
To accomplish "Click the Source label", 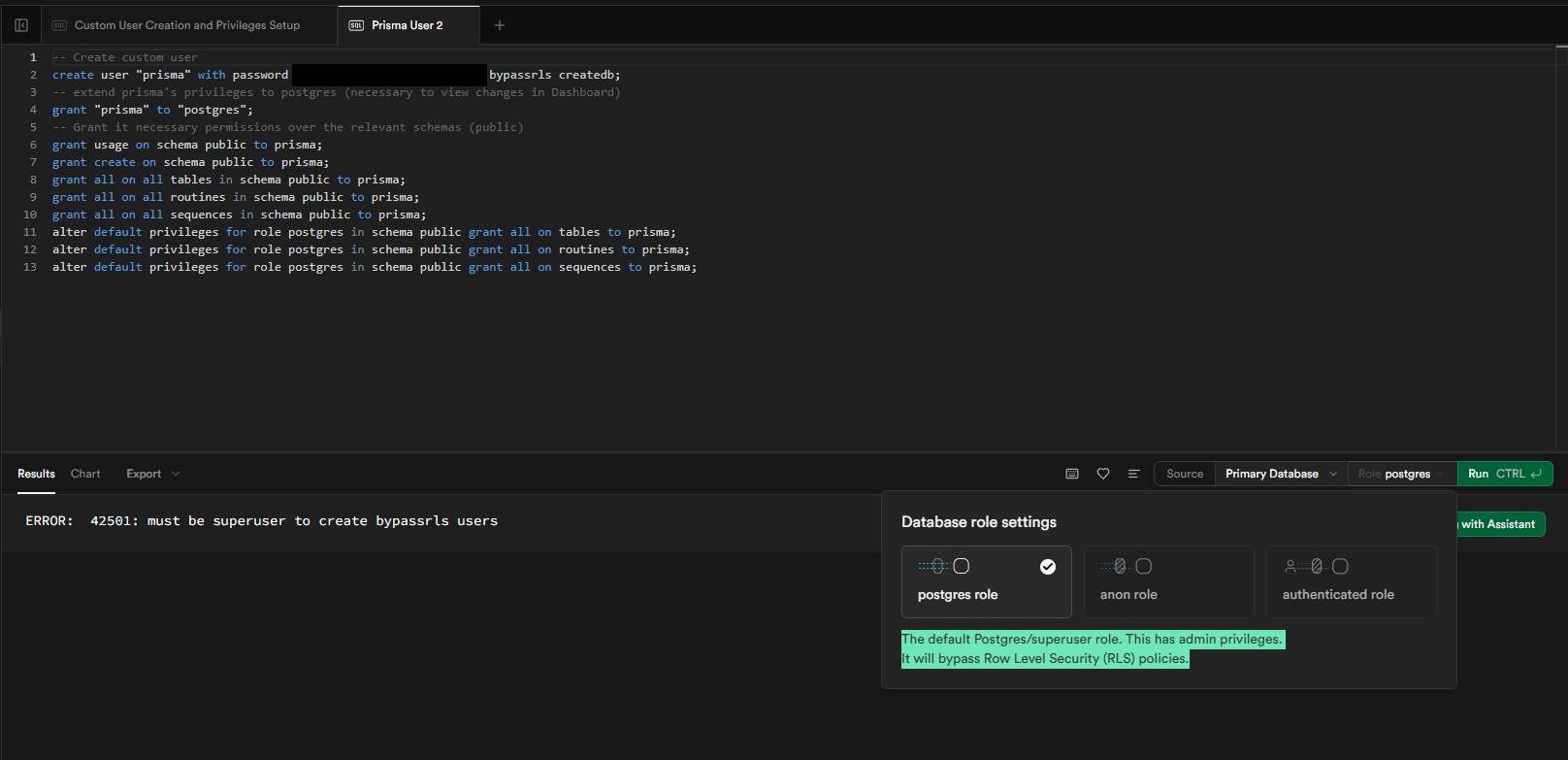I will (1185, 474).
